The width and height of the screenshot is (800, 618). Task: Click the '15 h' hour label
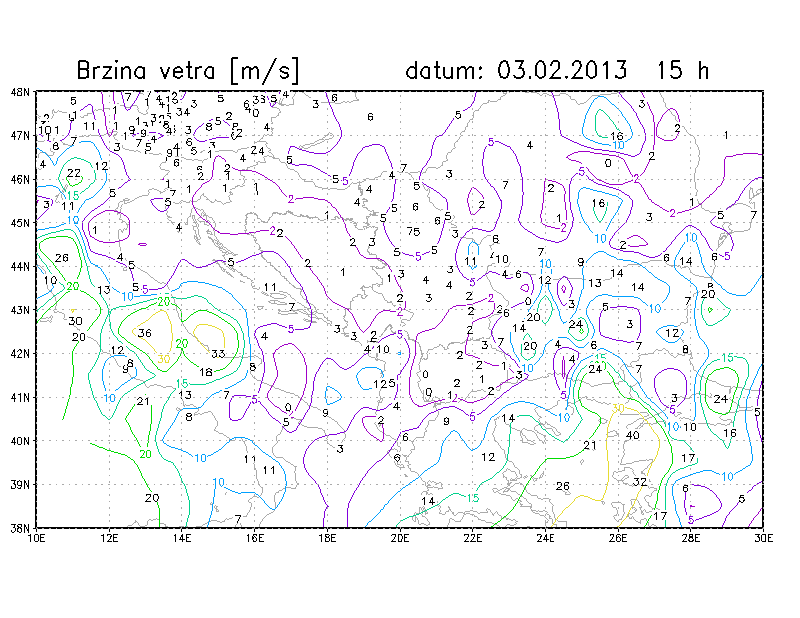[x=682, y=70]
